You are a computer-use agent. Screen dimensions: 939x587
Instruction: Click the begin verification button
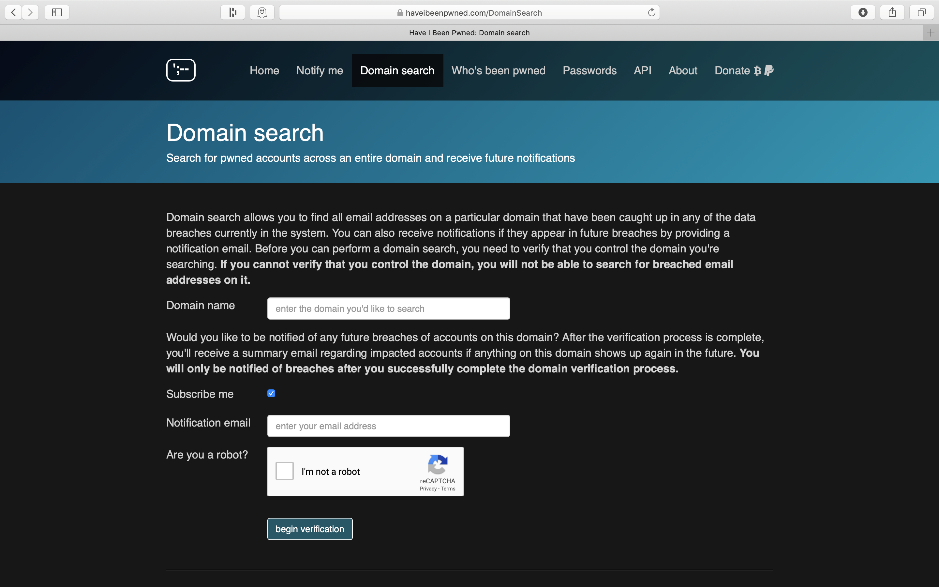point(310,529)
